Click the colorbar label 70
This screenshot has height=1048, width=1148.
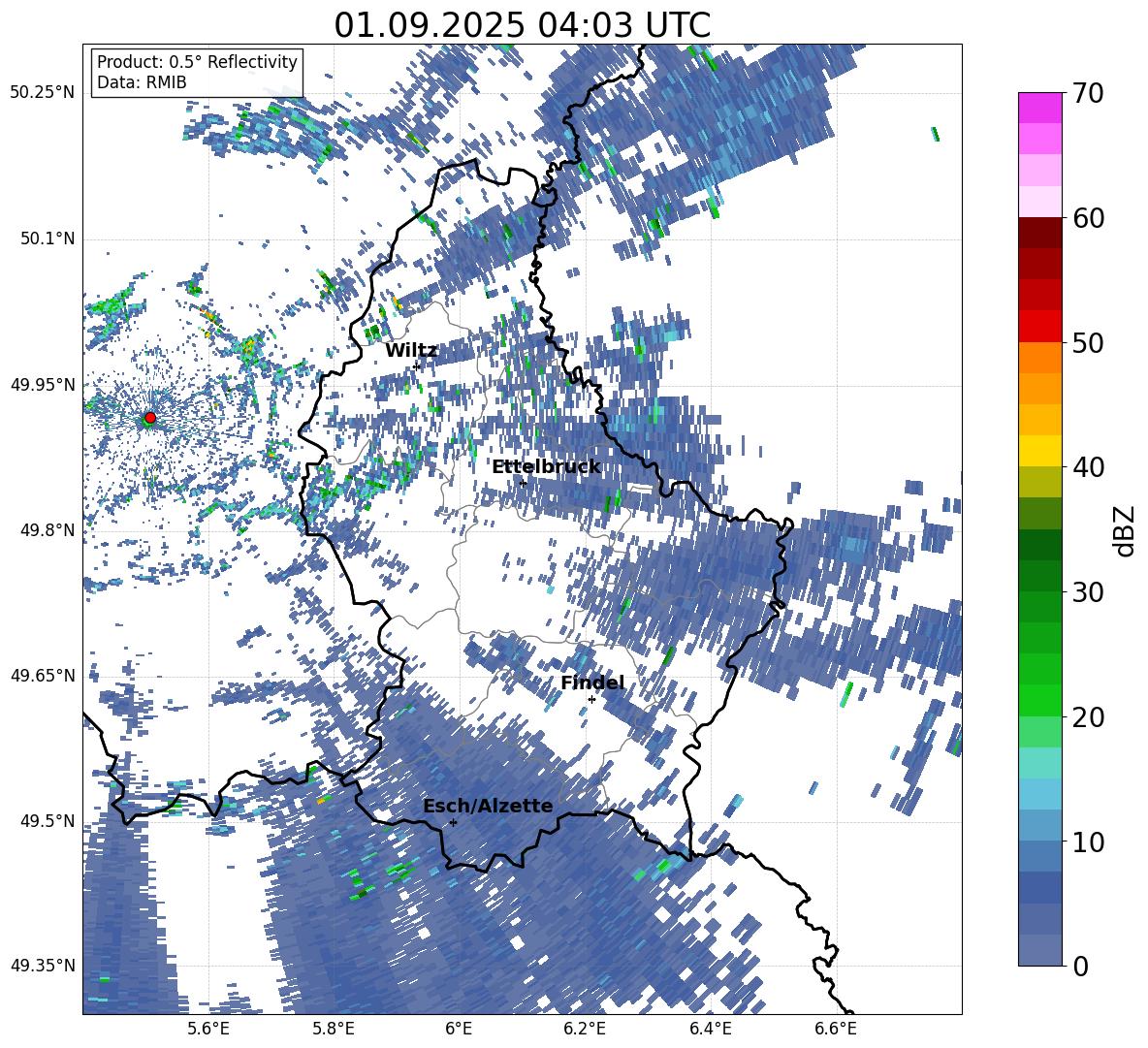(1087, 94)
